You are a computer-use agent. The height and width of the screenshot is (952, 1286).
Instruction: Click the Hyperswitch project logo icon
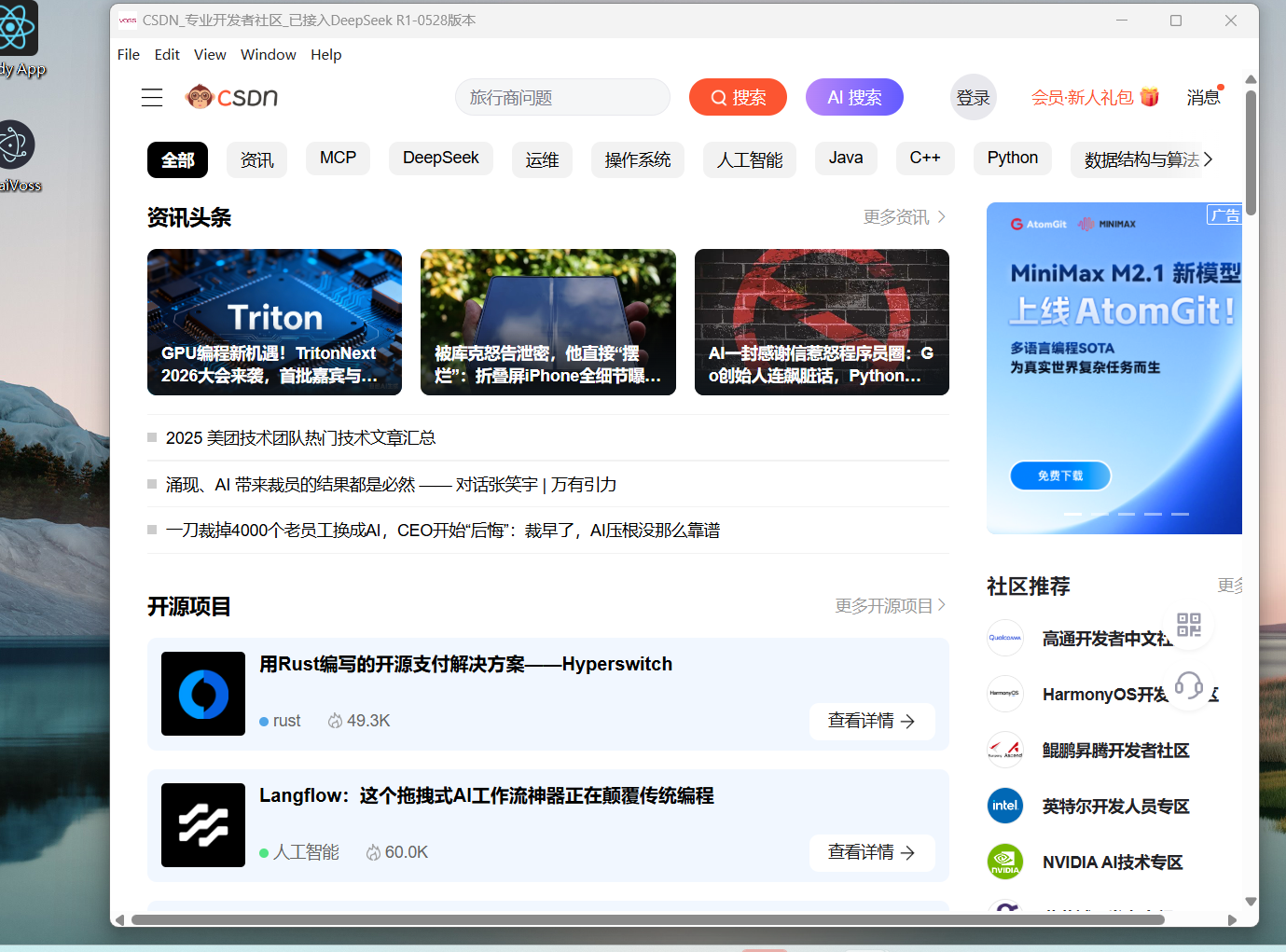click(203, 694)
